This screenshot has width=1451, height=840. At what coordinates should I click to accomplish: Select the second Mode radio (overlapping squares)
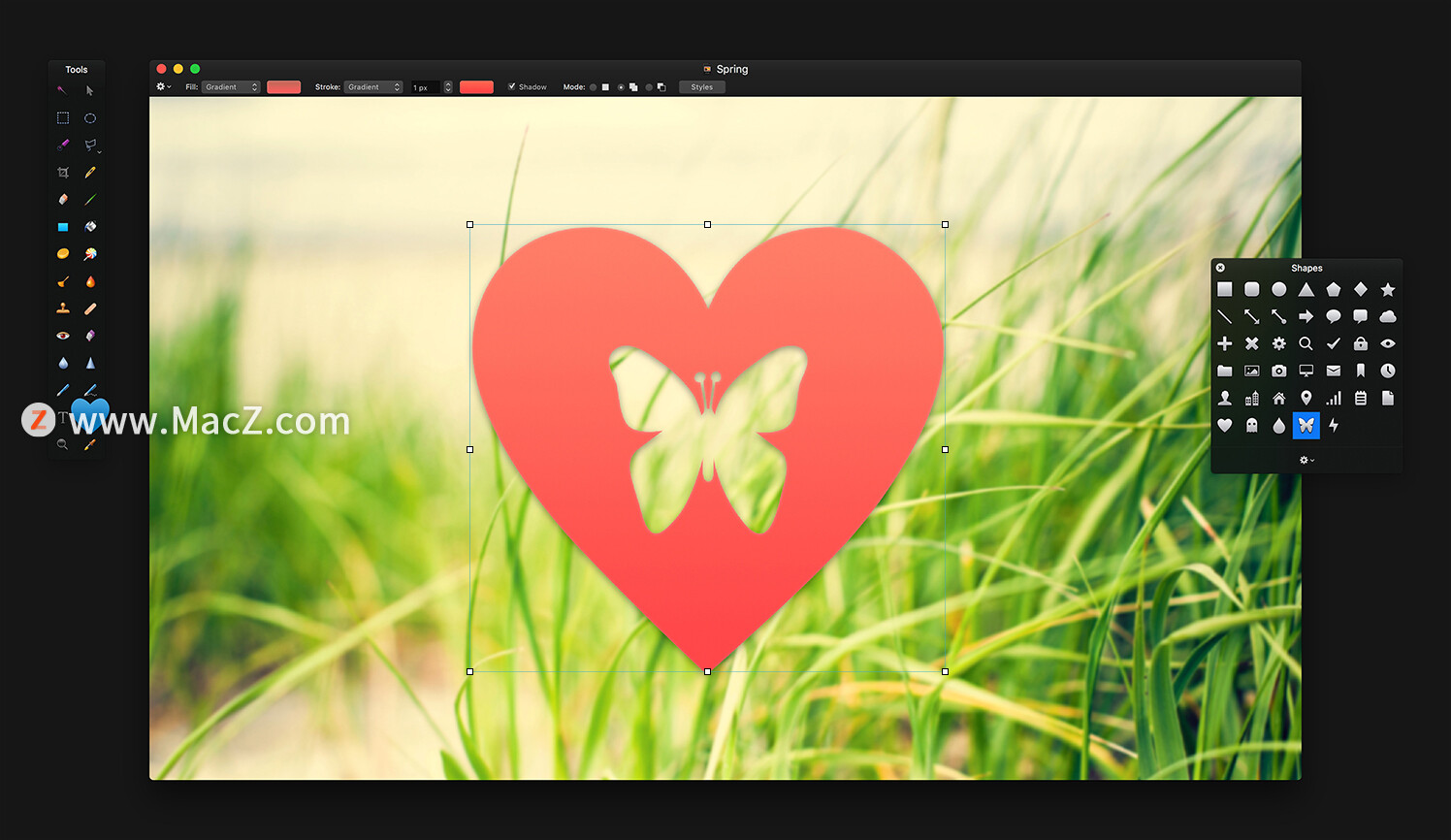click(621, 87)
